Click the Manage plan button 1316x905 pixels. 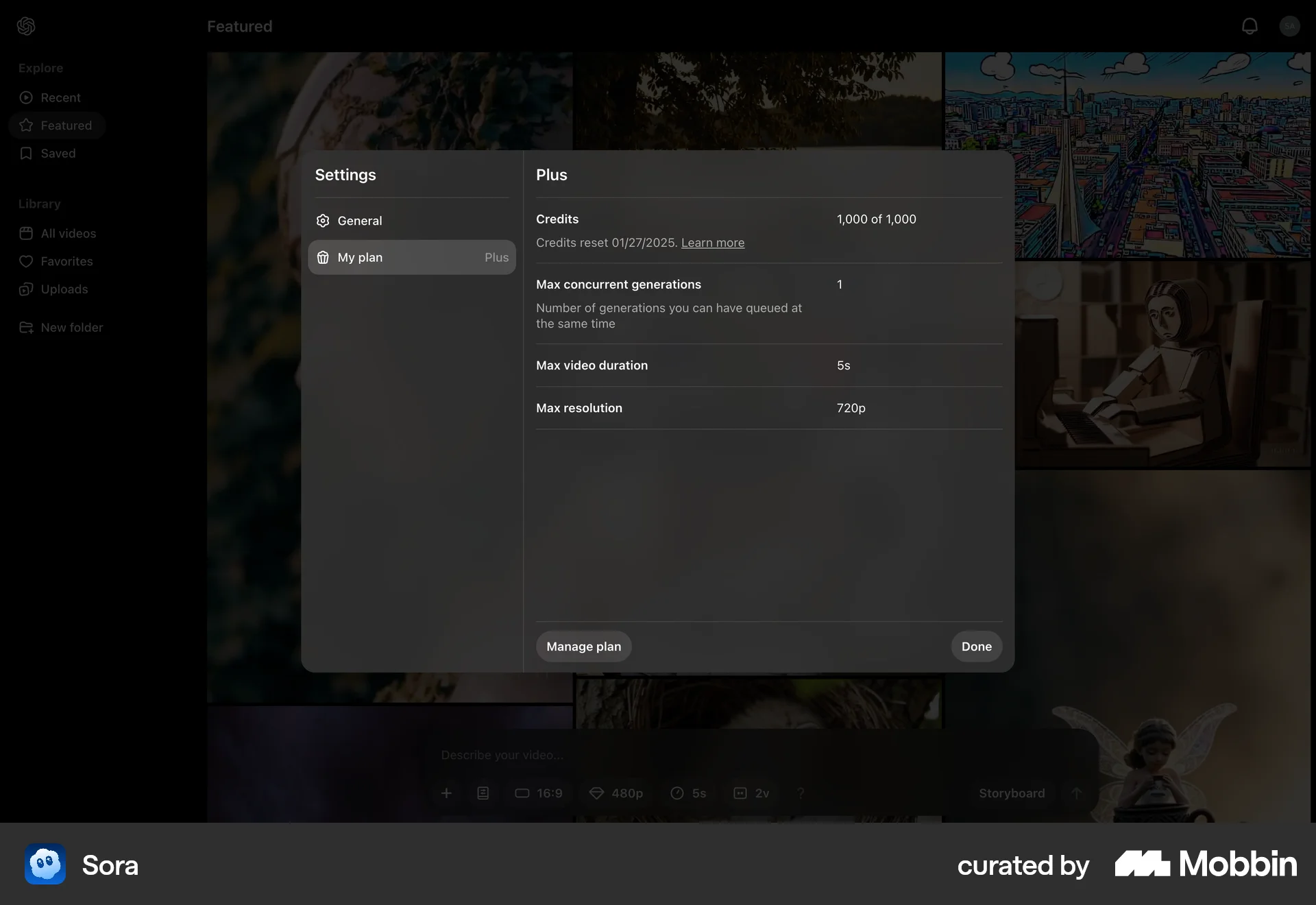point(583,646)
